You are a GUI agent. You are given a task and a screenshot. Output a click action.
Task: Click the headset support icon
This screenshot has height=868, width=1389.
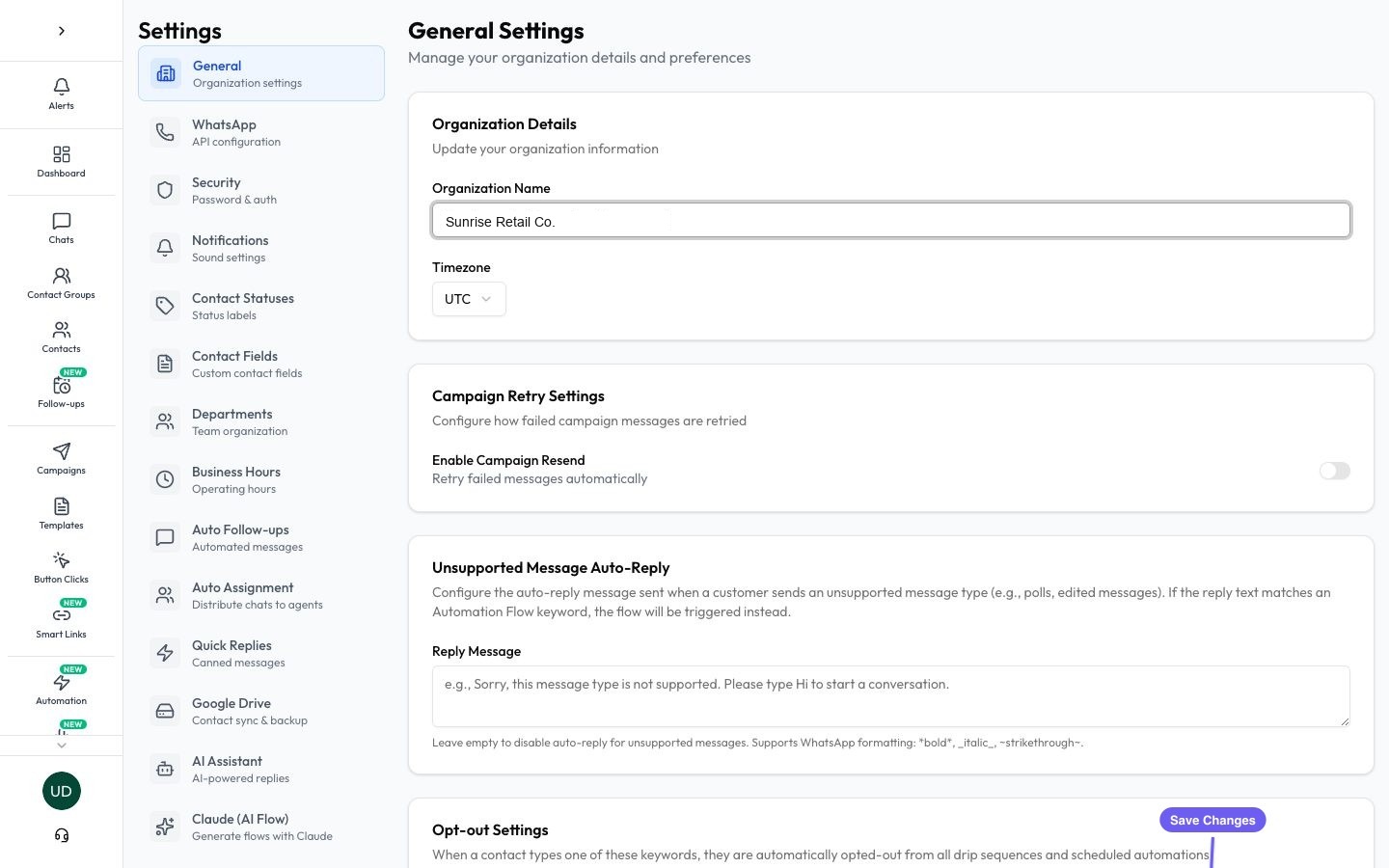[x=62, y=835]
